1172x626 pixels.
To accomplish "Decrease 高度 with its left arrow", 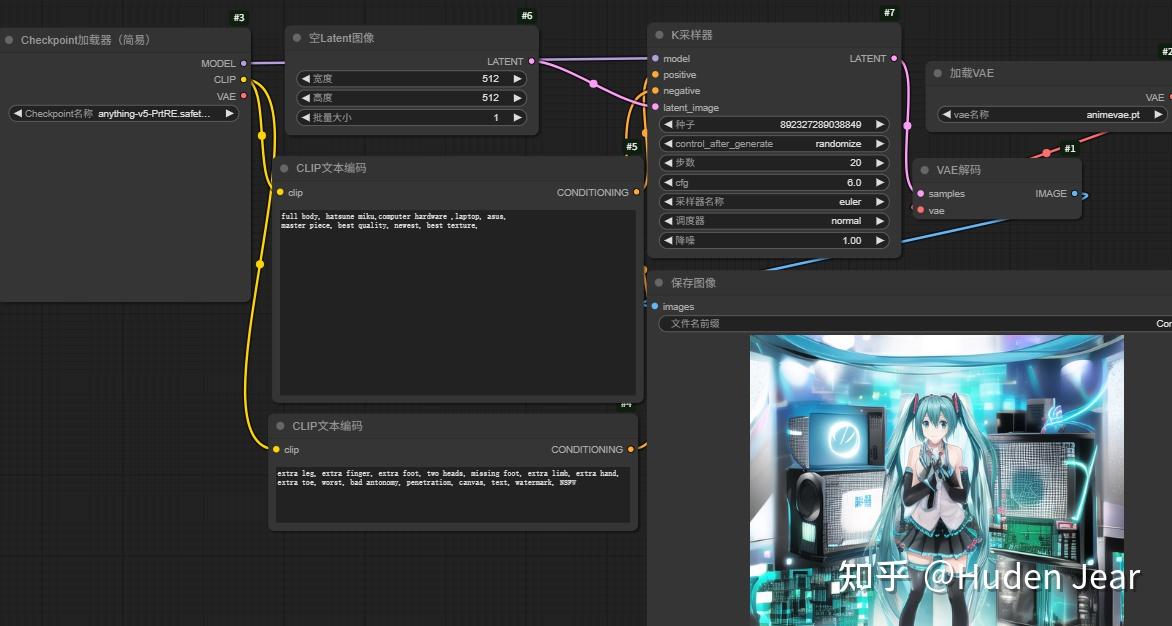I will click(305, 98).
